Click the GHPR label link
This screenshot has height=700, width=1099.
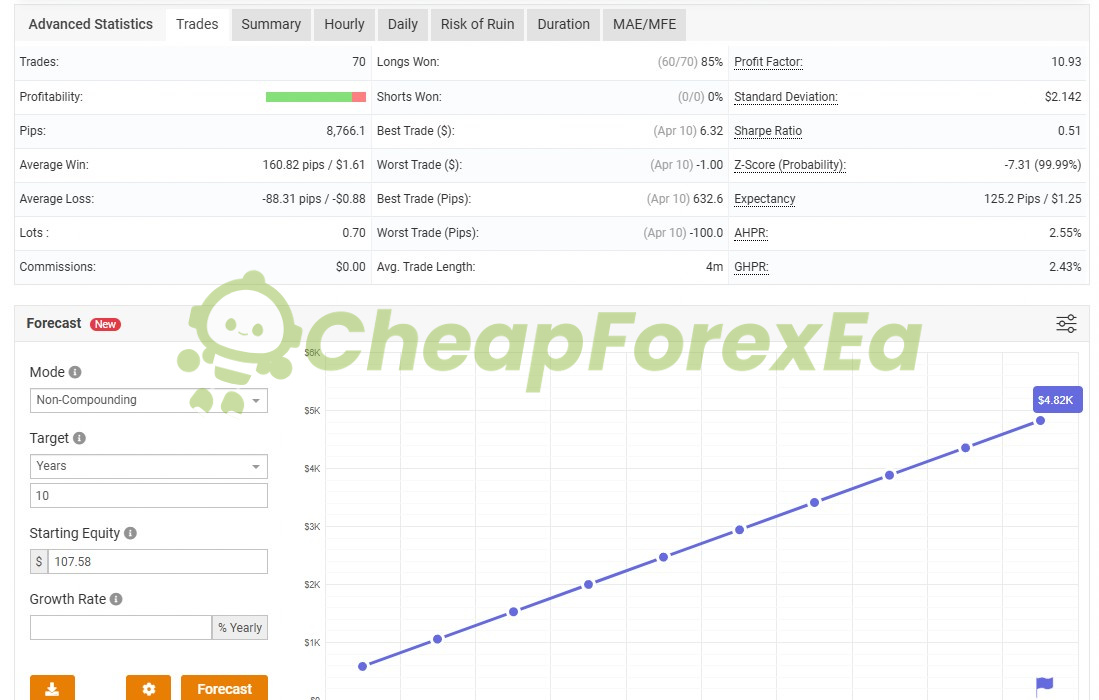pos(751,267)
